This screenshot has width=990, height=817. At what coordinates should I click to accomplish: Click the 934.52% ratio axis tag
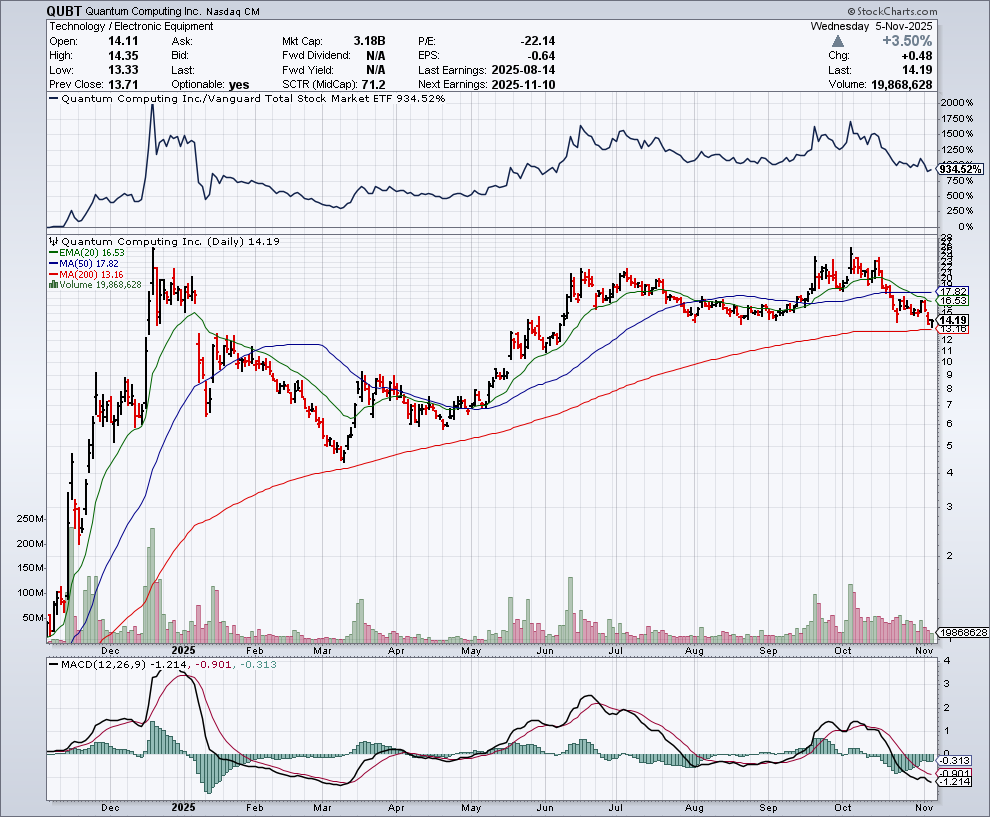point(960,169)
